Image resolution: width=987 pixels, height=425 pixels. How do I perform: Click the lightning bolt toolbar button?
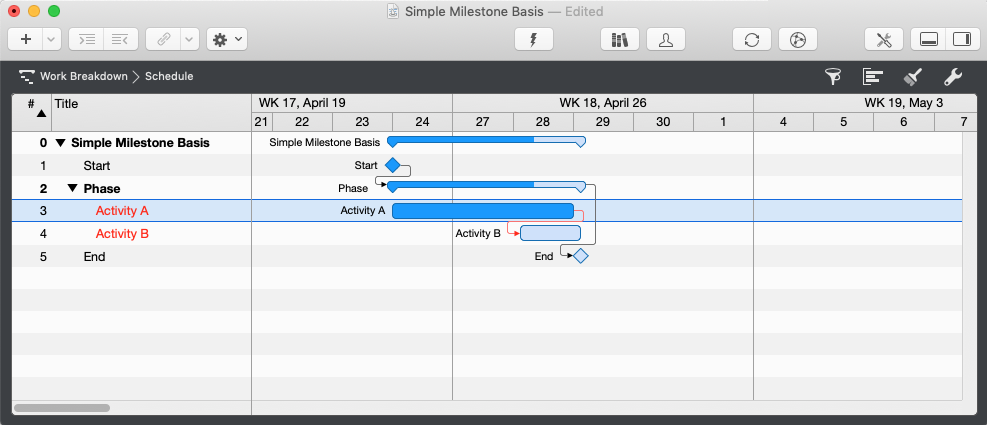[534, 39]
